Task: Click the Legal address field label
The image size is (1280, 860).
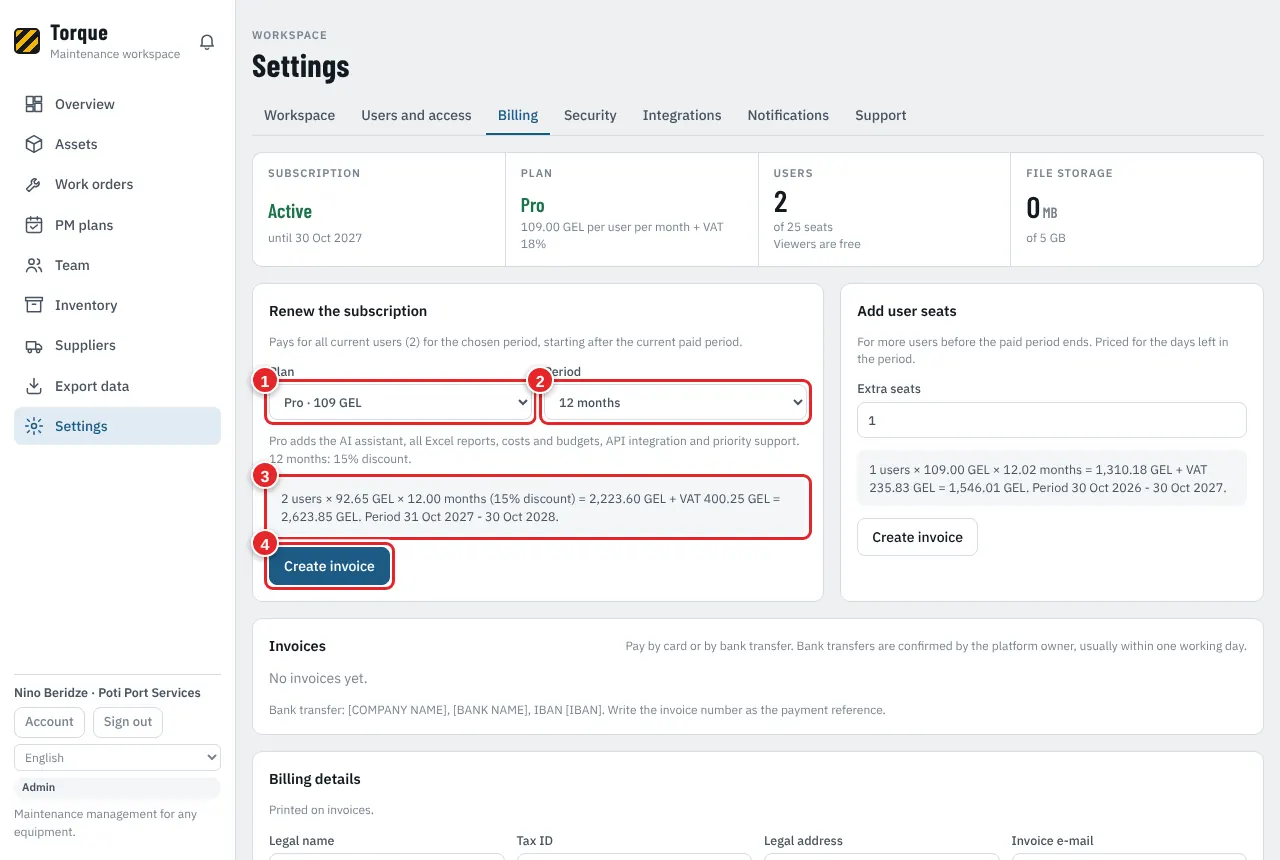Action: tap(803, 841)
